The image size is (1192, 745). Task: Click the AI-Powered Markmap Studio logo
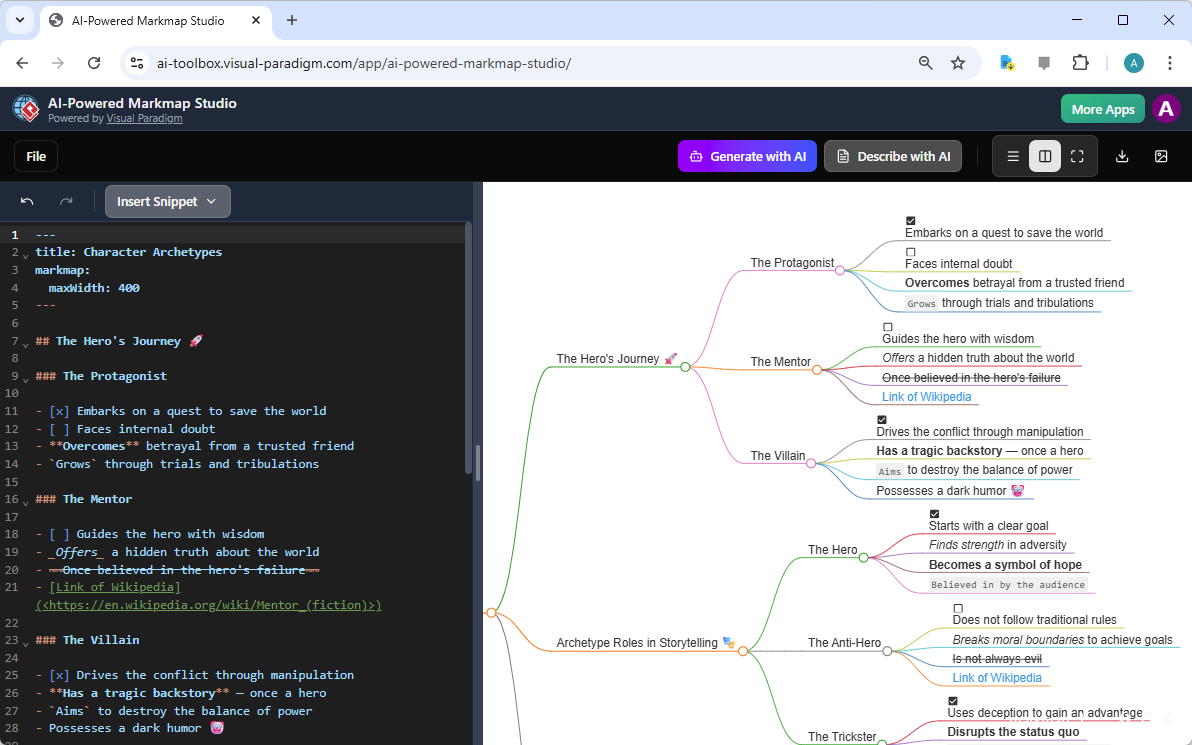(x=25, y=109)
